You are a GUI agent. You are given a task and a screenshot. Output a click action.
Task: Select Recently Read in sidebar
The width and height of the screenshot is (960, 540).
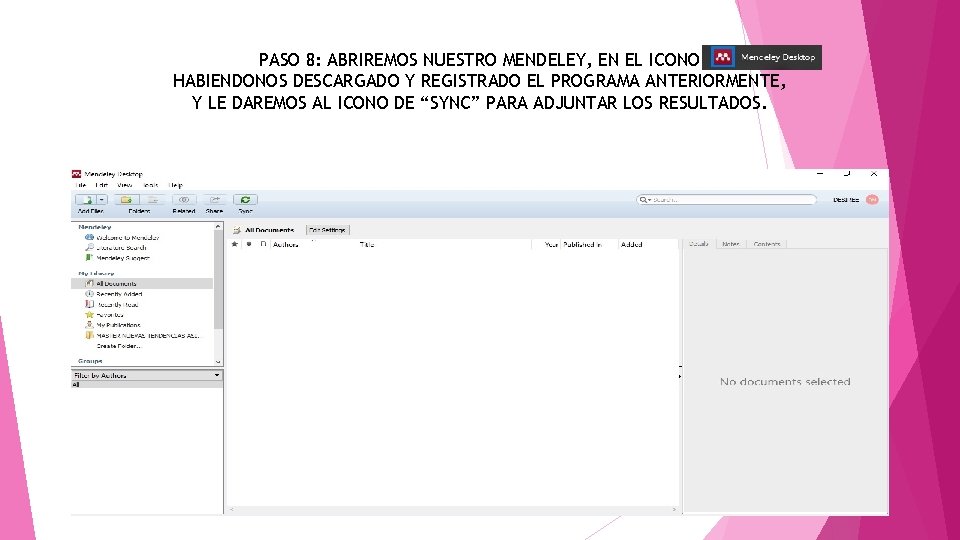coord(117,304)
